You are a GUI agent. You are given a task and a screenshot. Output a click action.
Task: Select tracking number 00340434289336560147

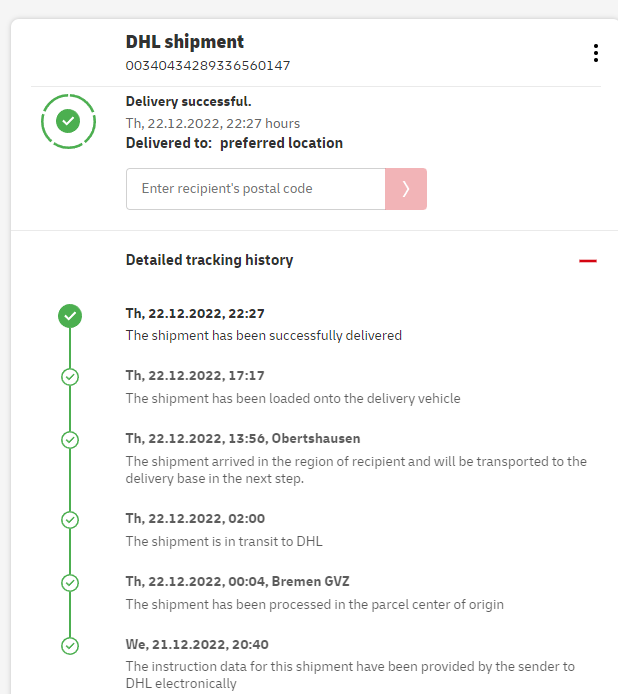tap(208, 66)
